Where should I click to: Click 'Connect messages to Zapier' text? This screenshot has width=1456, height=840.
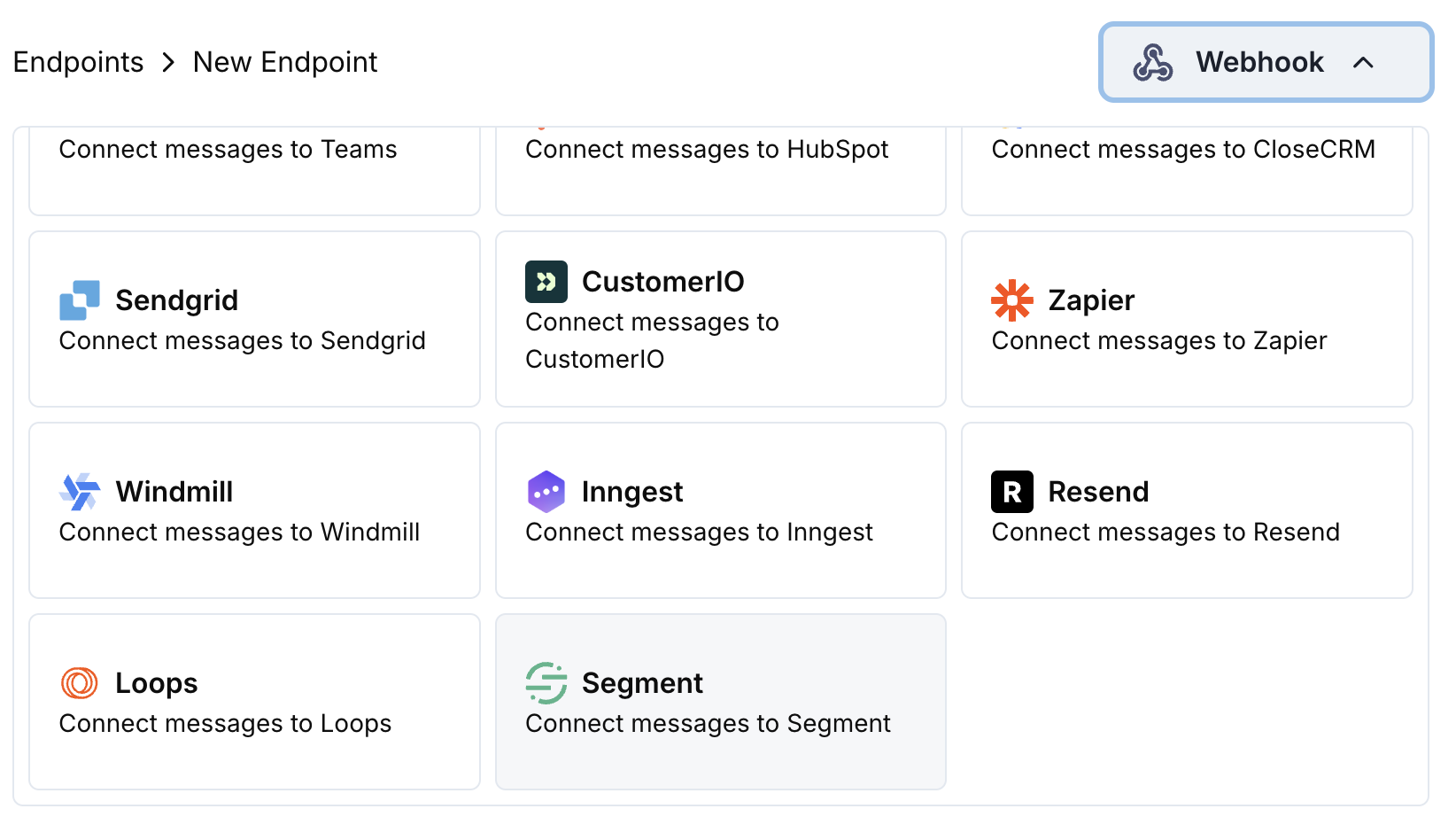point(1159,341)
